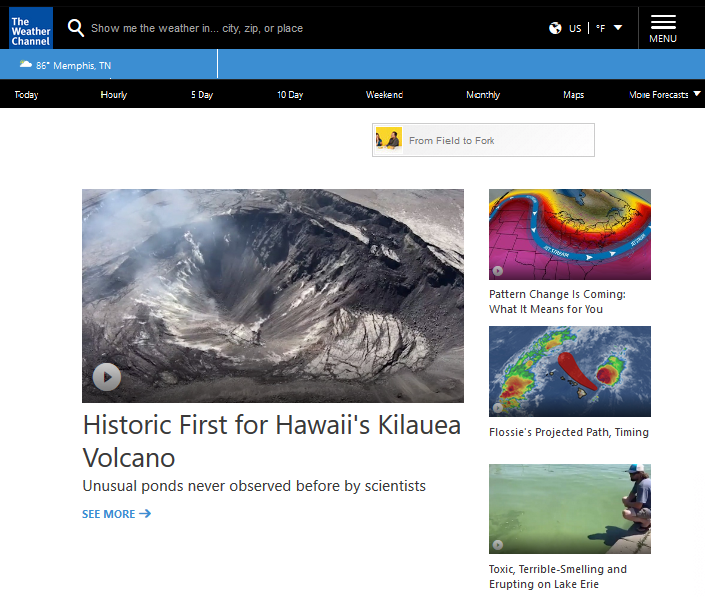The height and width of the screenshot is (597, 705).
Task: Play the Kilauea volcano video
Action: (107, 377)
